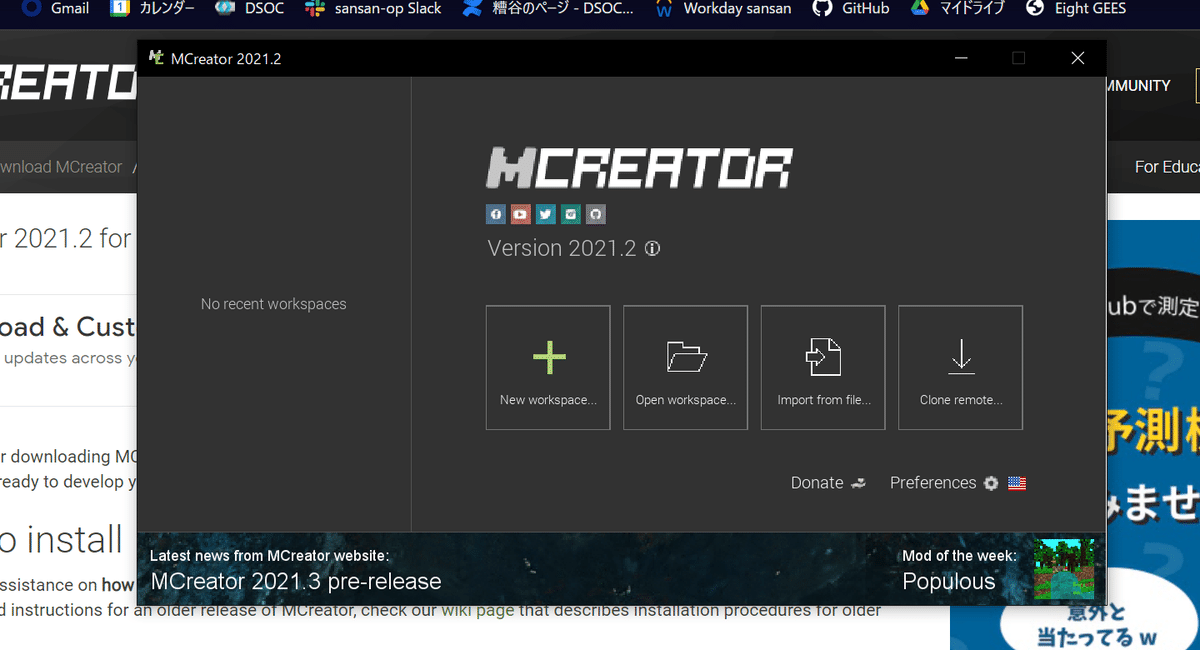Click the Donate option

[x=816, y=483]
